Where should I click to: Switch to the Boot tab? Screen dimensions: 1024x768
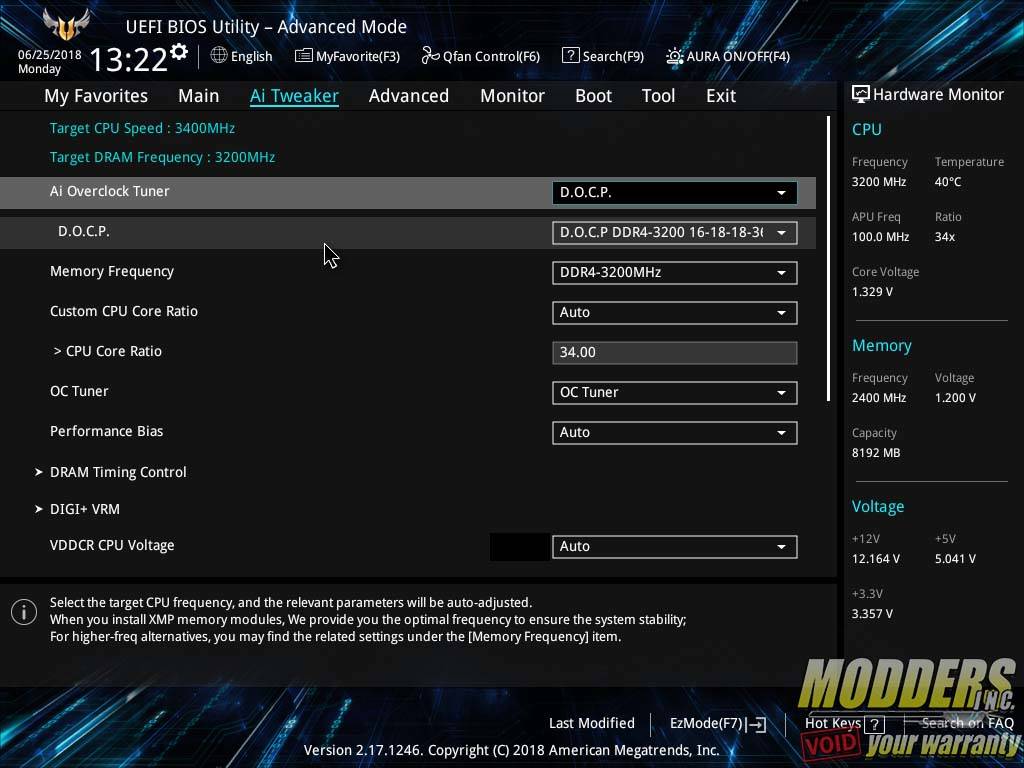pos(593,96)
